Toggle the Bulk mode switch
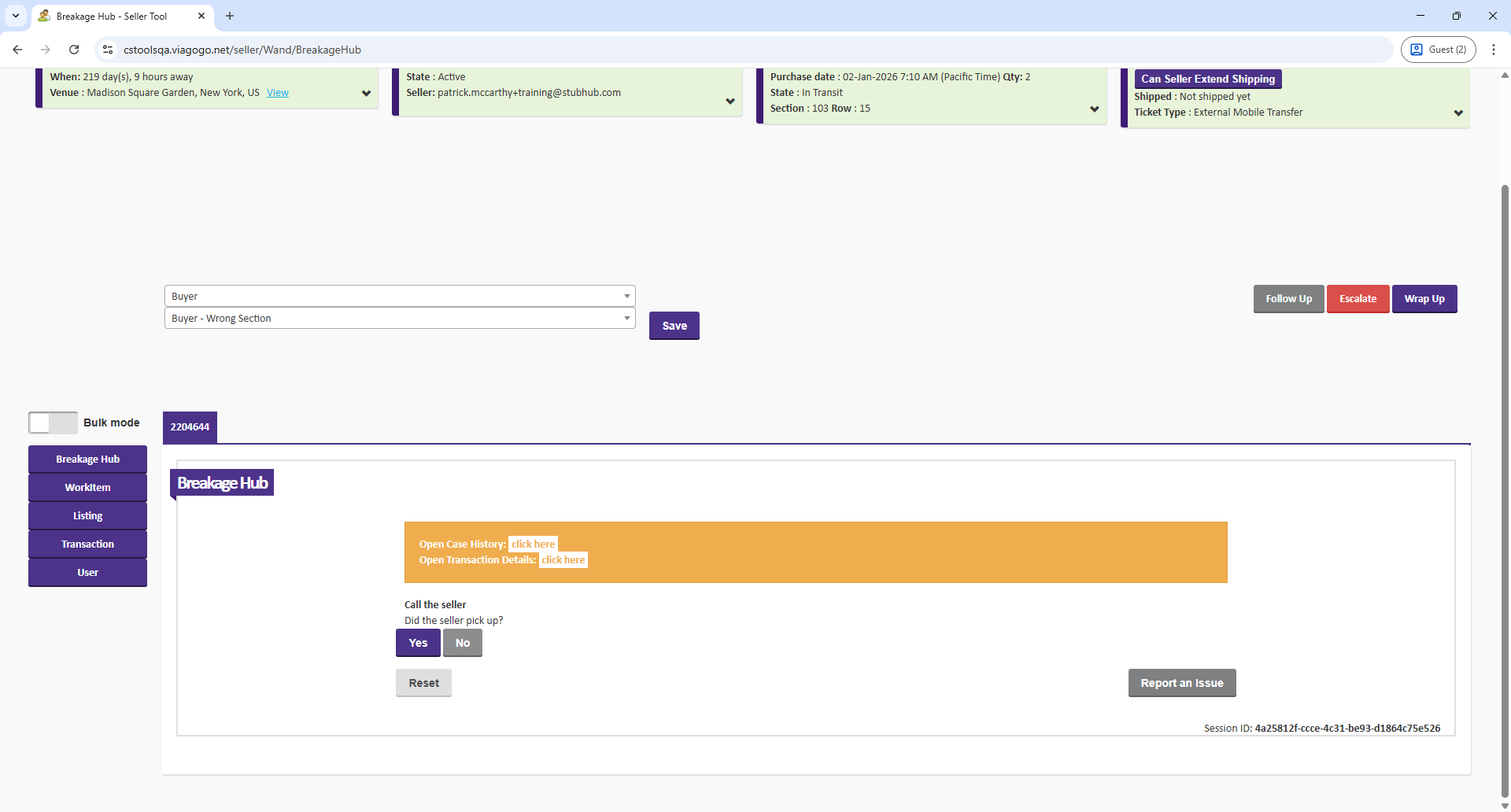 53,423
